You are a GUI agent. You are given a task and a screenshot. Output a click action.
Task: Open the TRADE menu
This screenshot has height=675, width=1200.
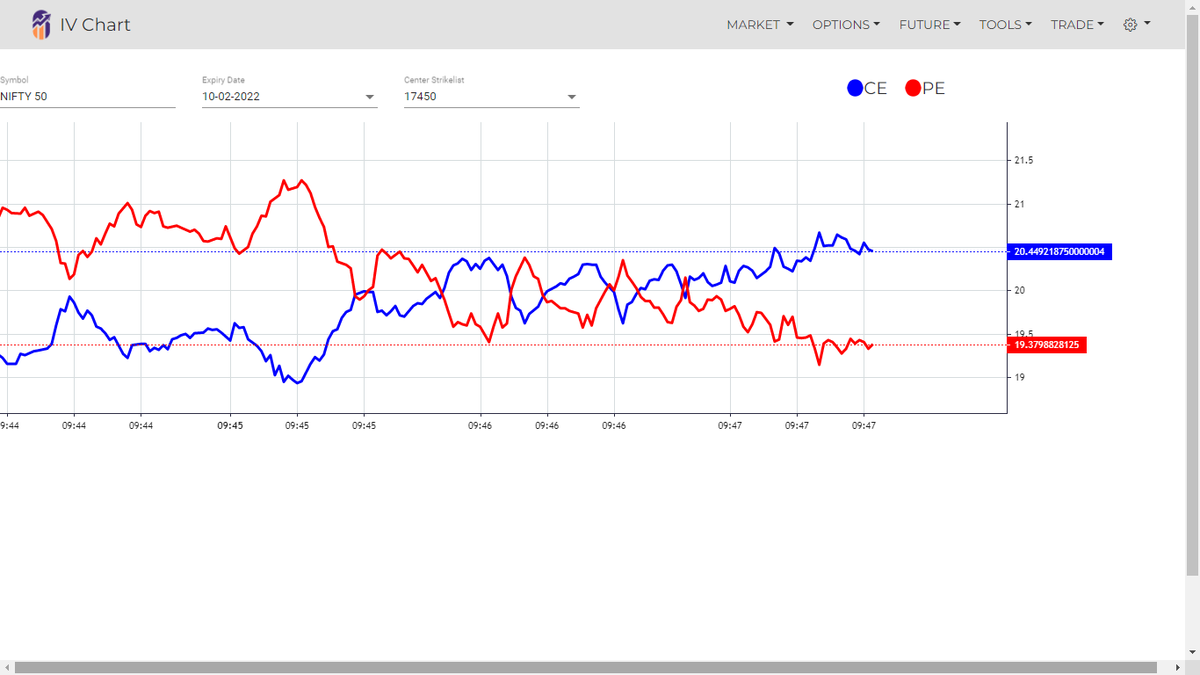1077,24
